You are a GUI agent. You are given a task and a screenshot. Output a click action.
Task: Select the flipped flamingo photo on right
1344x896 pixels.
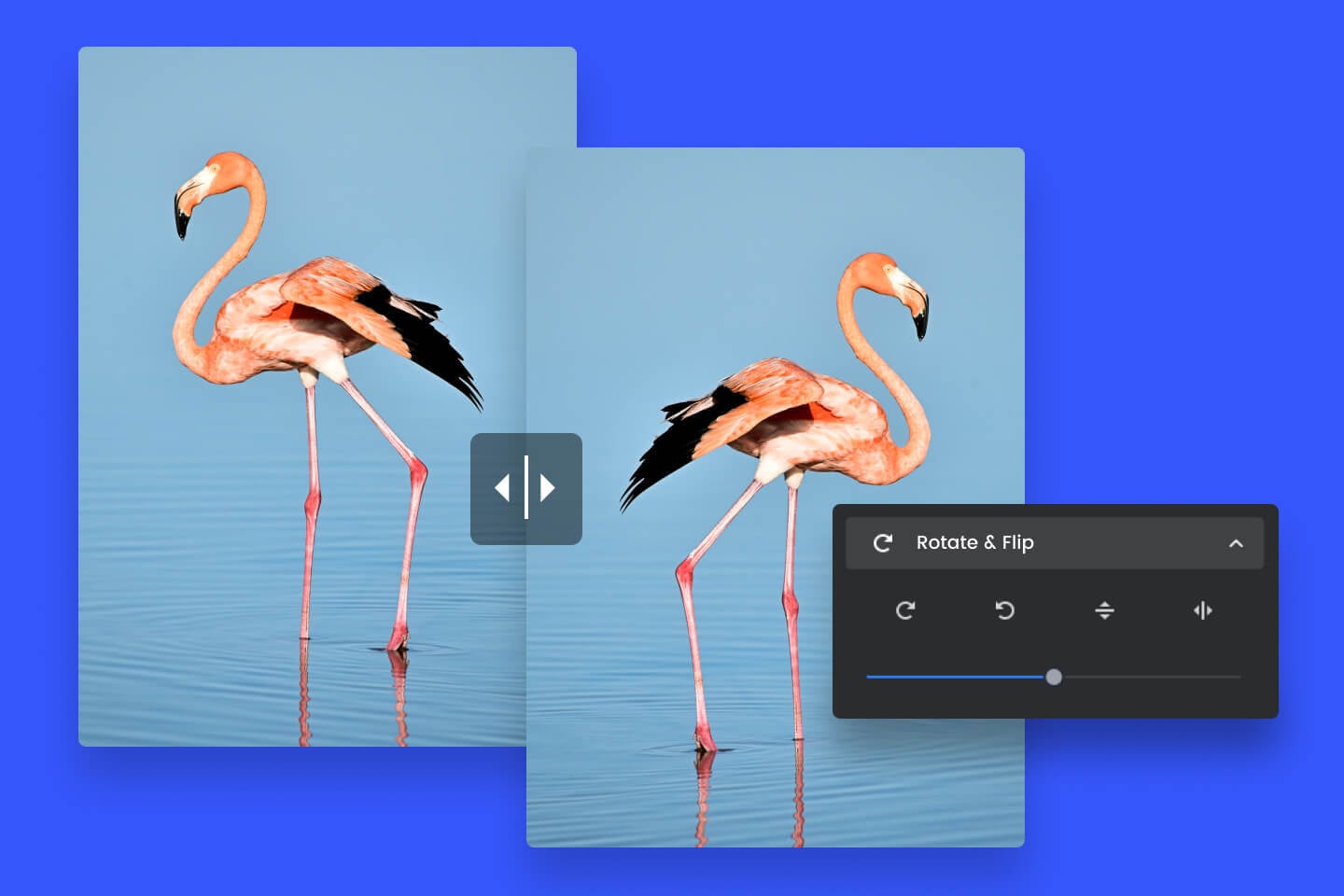tap(776, 497)
